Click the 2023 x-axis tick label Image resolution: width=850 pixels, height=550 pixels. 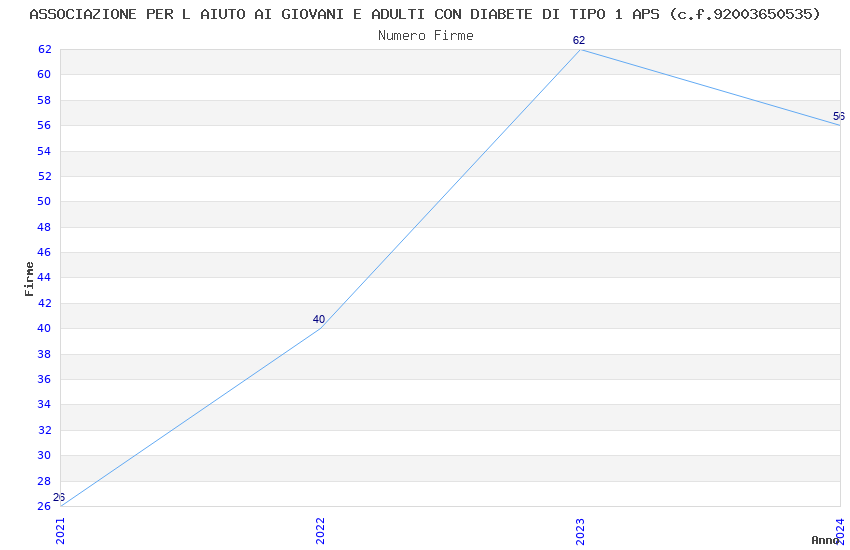pos(580,530)
